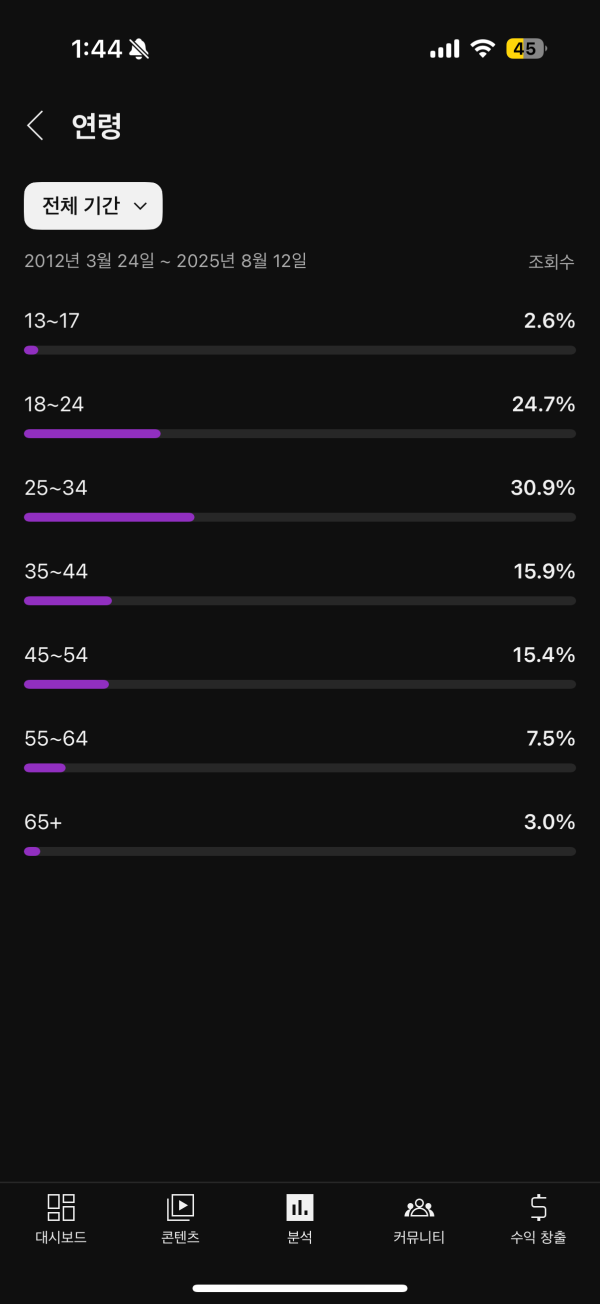Screen dimensions: 600x1304
Task: Tap the back arrow icon
Action: coord(35,126)
